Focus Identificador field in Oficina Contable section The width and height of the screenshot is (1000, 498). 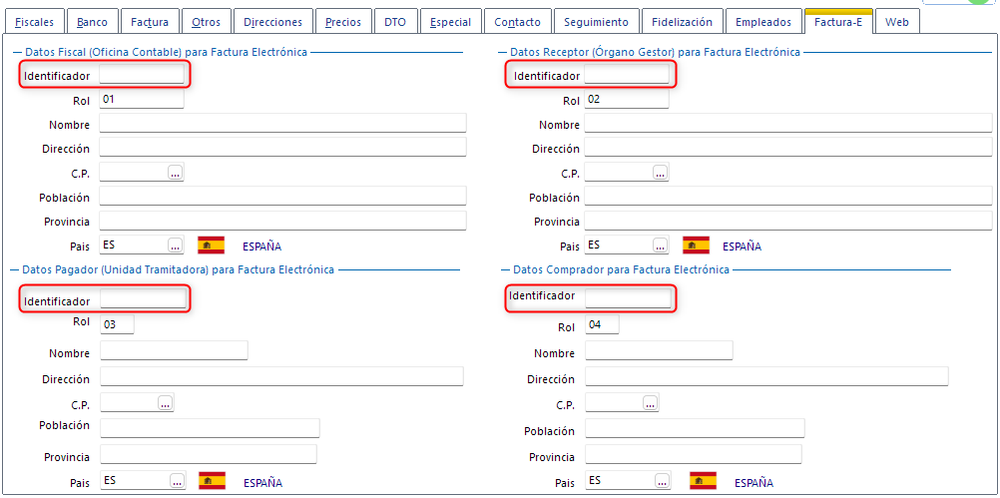coord(142,75)
